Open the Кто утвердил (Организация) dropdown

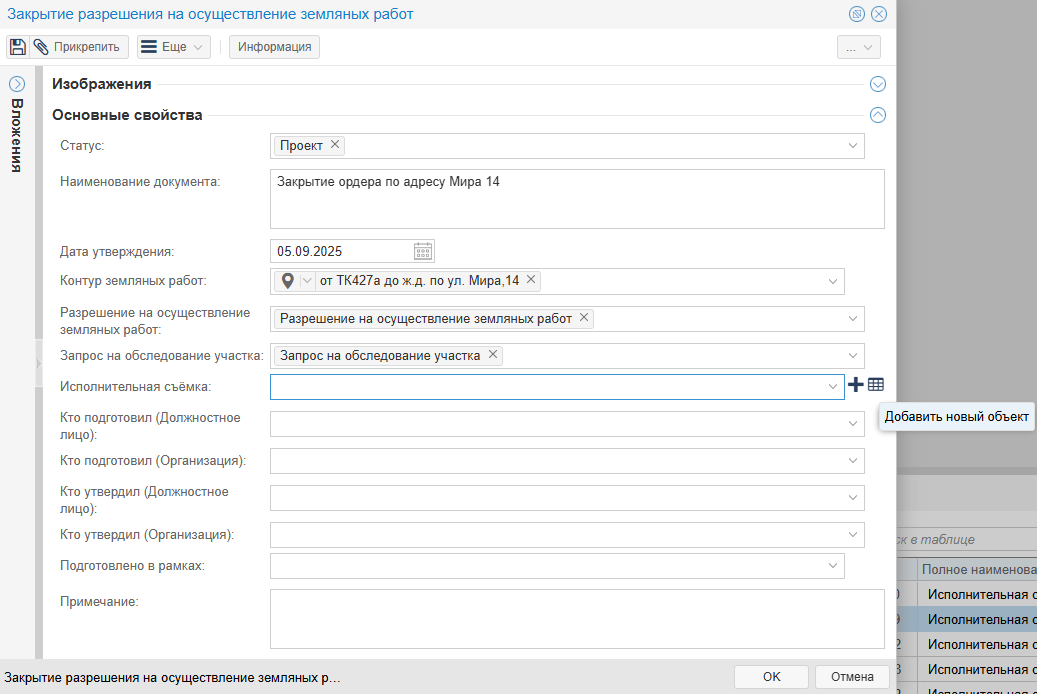pyautogui.click(x=853, y=535)
